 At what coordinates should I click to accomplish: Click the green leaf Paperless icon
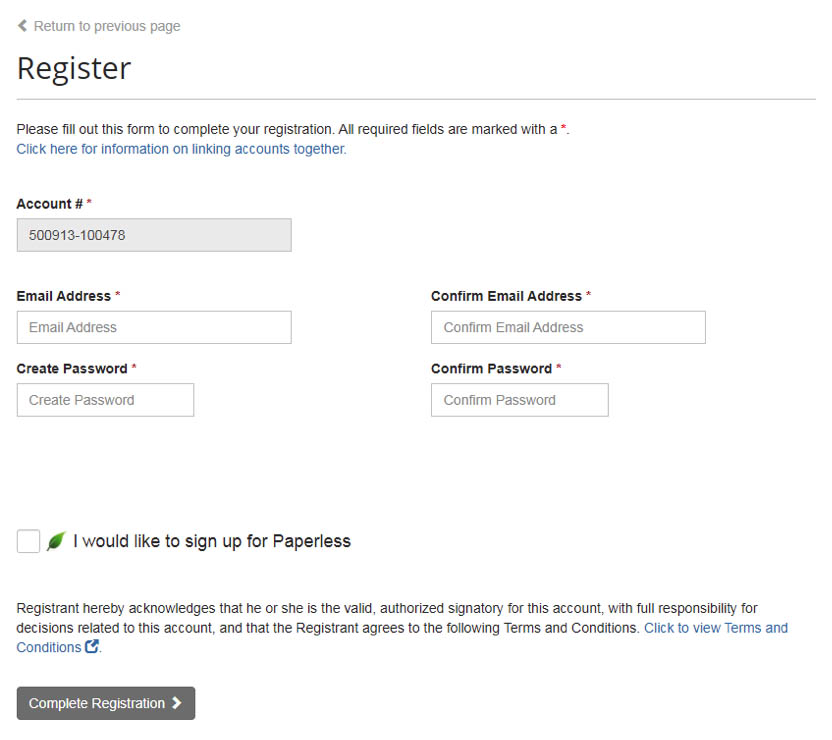(56, 541)
